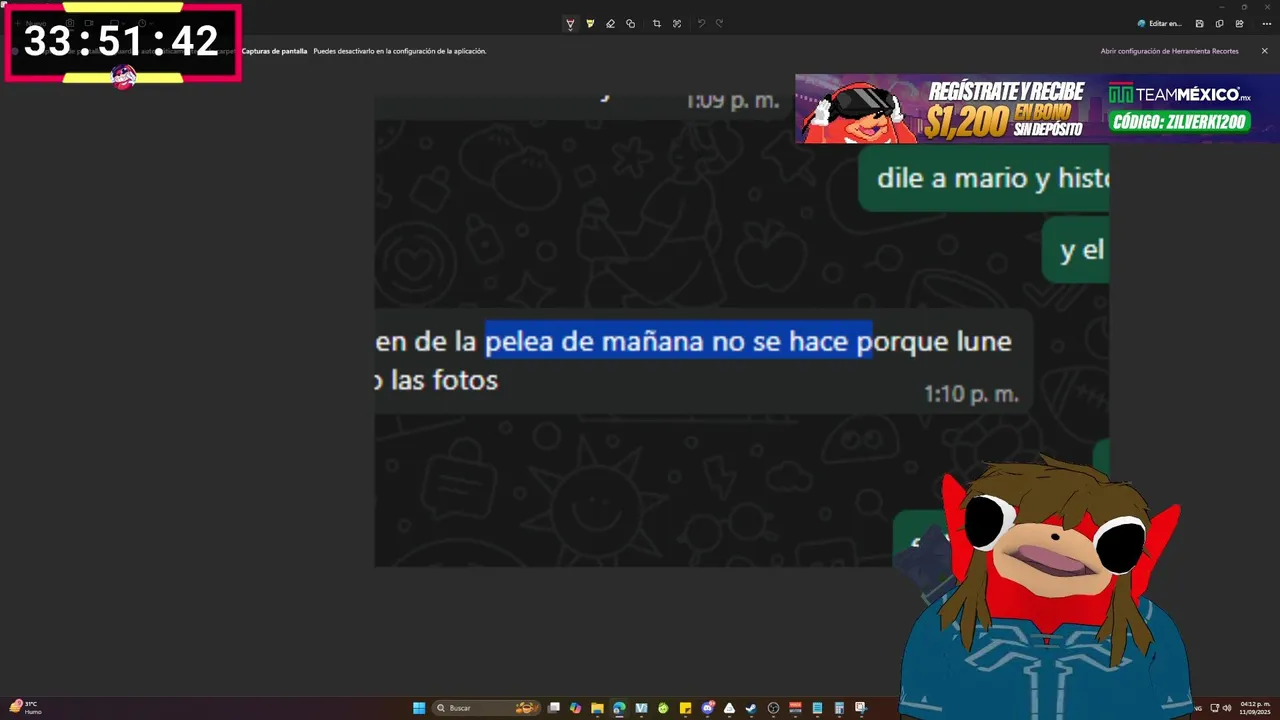Click the taskbar Buscar search box
Screen dimensions: 1280x720
pos(487,708)
